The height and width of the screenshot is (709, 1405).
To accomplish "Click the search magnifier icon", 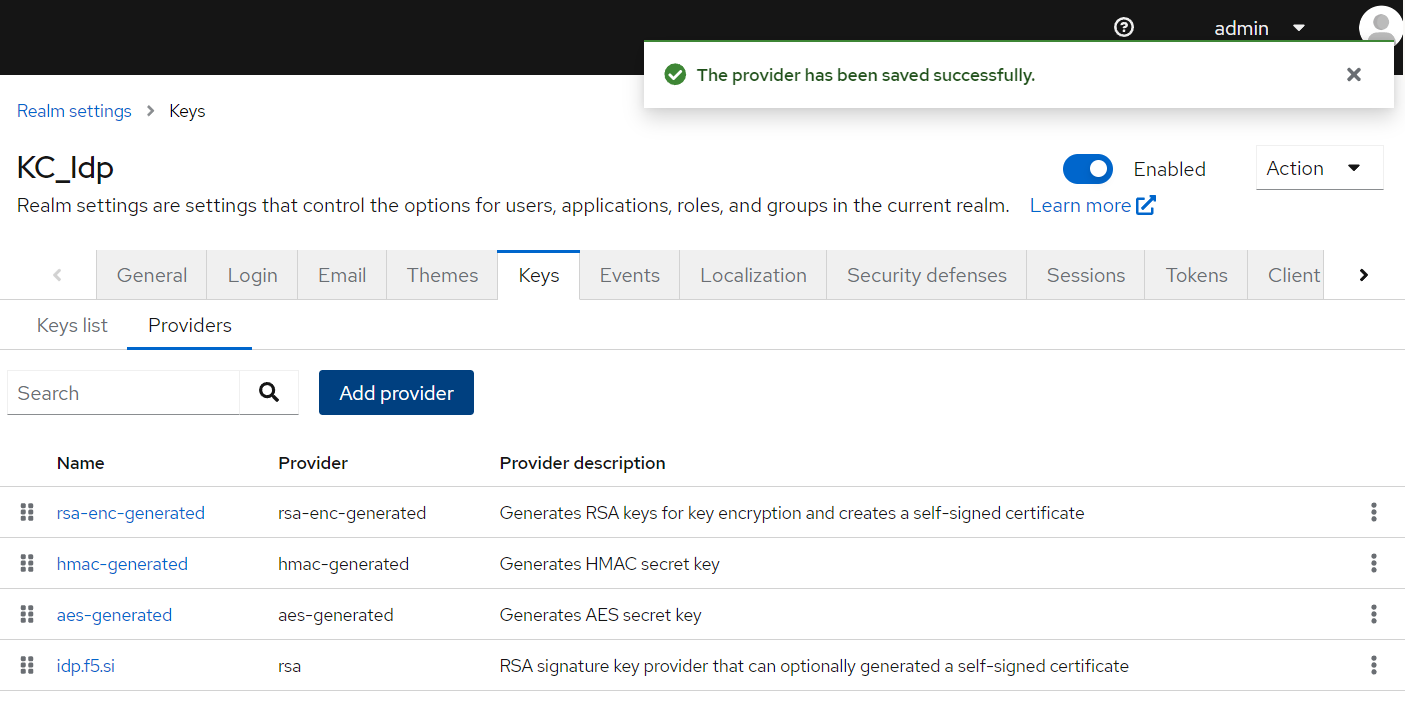I will (x=269, y=393).
